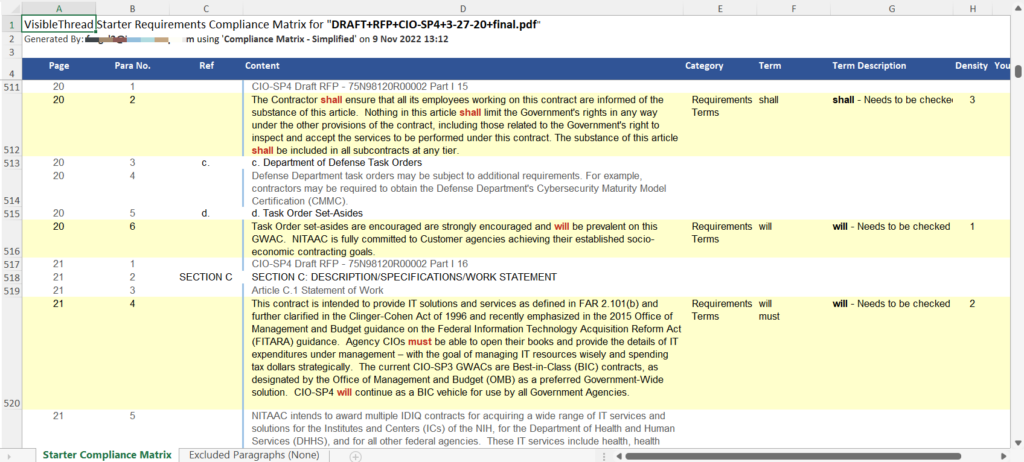
Task: Click the 'shall' Term cell in row 512
Action: click(x=793, y=124)
